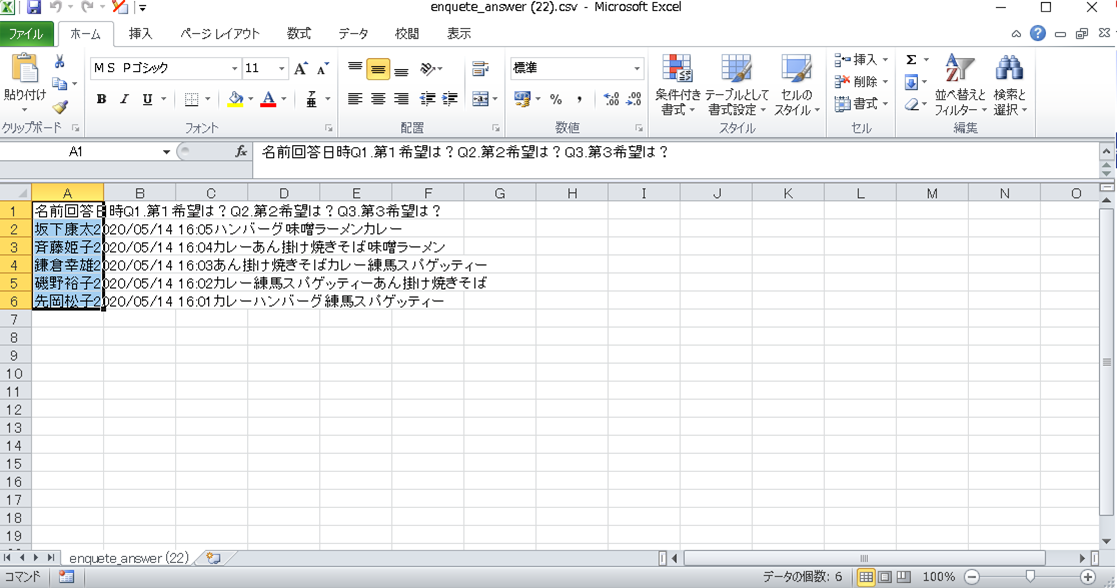Click the Sort and Filter (並べ替えとフィルター) icon

click(x=960, y=70)
